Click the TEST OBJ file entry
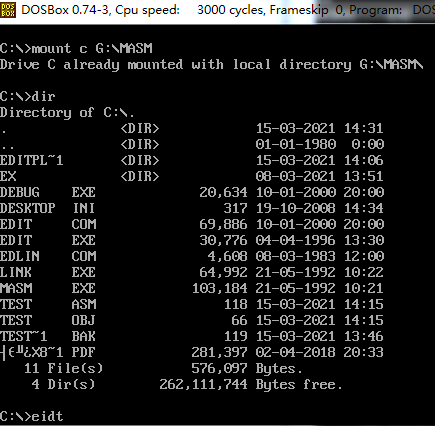Viewport: 435px width, 426px height. [x=192, y=320]
